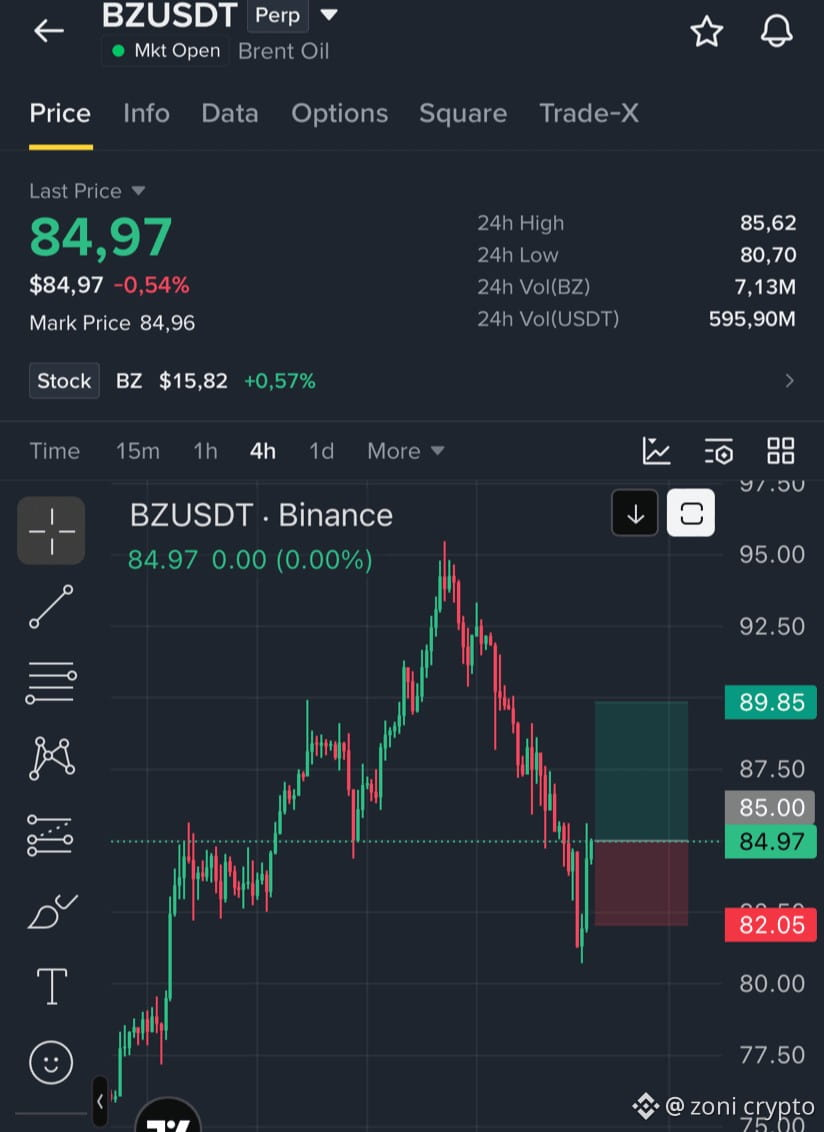
Task: Select the Text annotation tool
Action: [52, 986]
